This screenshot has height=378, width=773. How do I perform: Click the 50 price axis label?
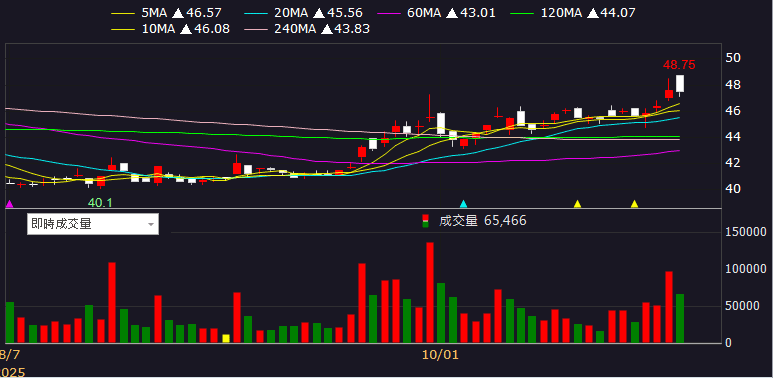click(734, 58)
